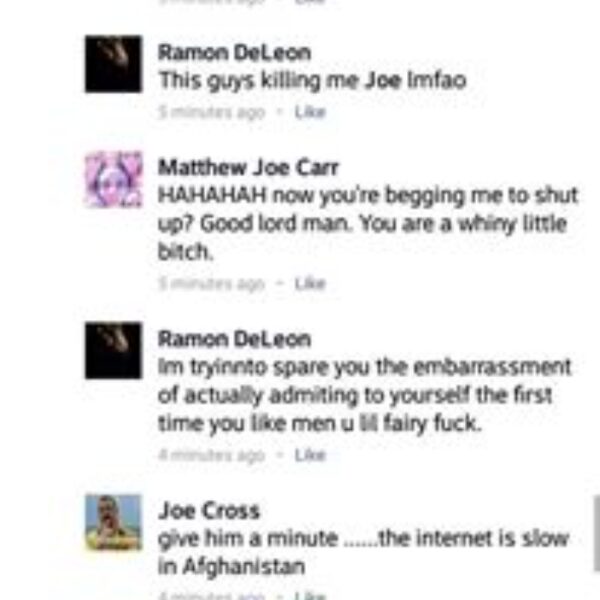Visit Matthew Joe Carr's profile via name
Viewport: 600px width, 600px height.
(249, 167)
